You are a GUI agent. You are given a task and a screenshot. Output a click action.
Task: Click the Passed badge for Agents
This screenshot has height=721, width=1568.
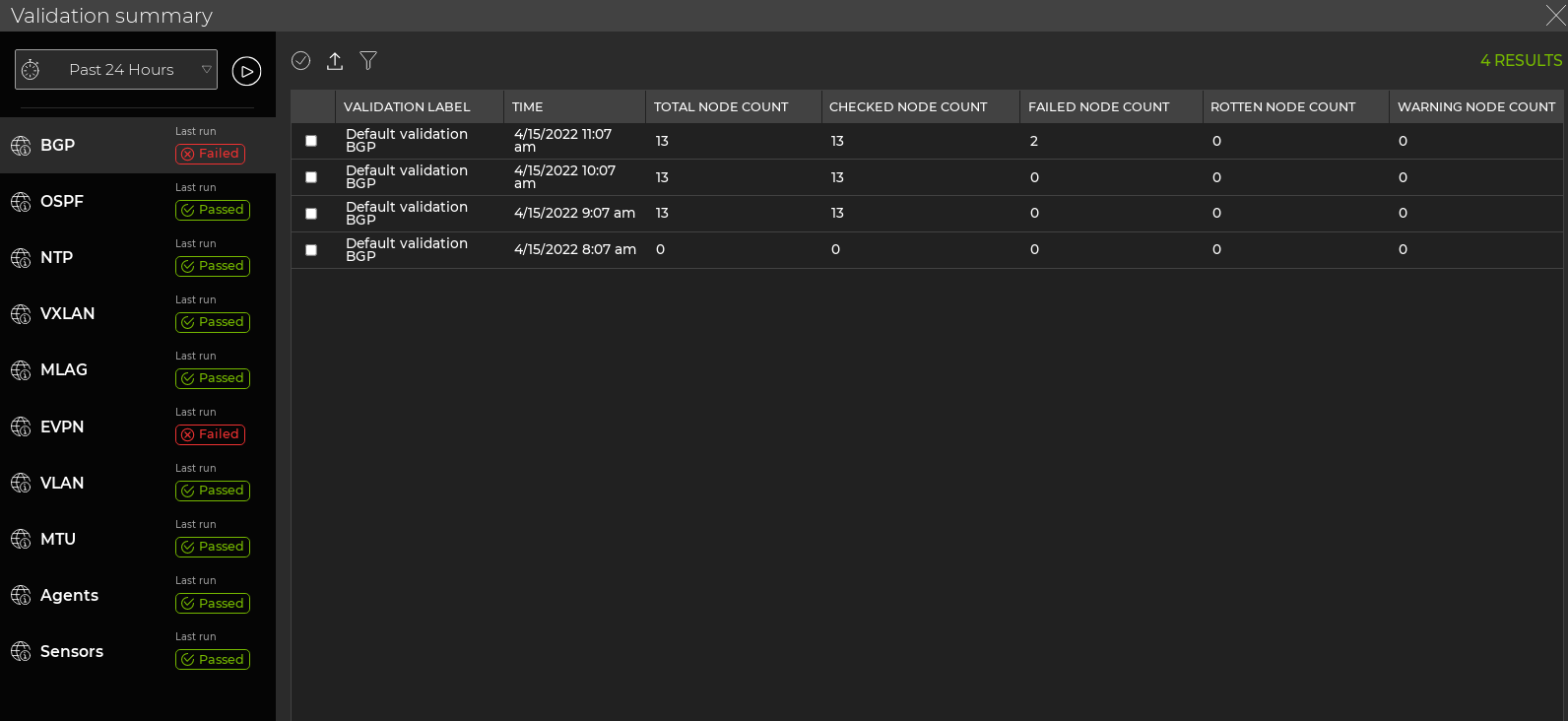pyautogui.click(x=213, y=604)
